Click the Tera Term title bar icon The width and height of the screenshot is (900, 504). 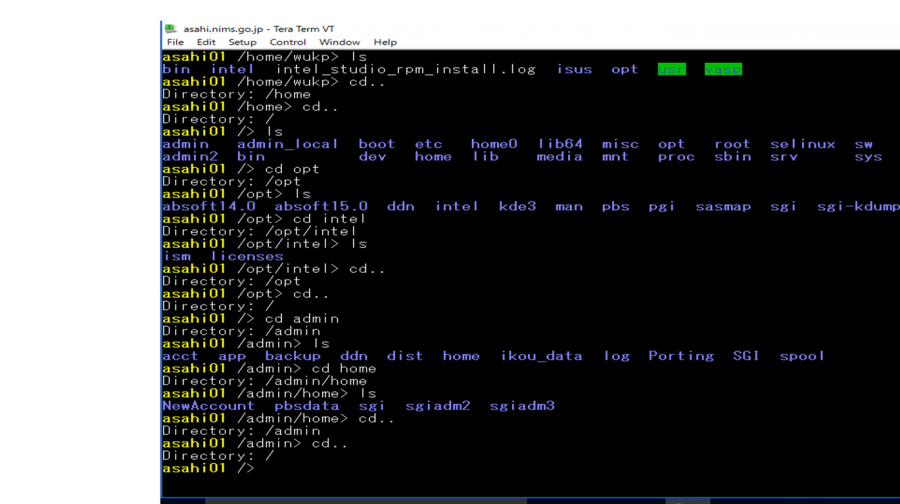170,29
